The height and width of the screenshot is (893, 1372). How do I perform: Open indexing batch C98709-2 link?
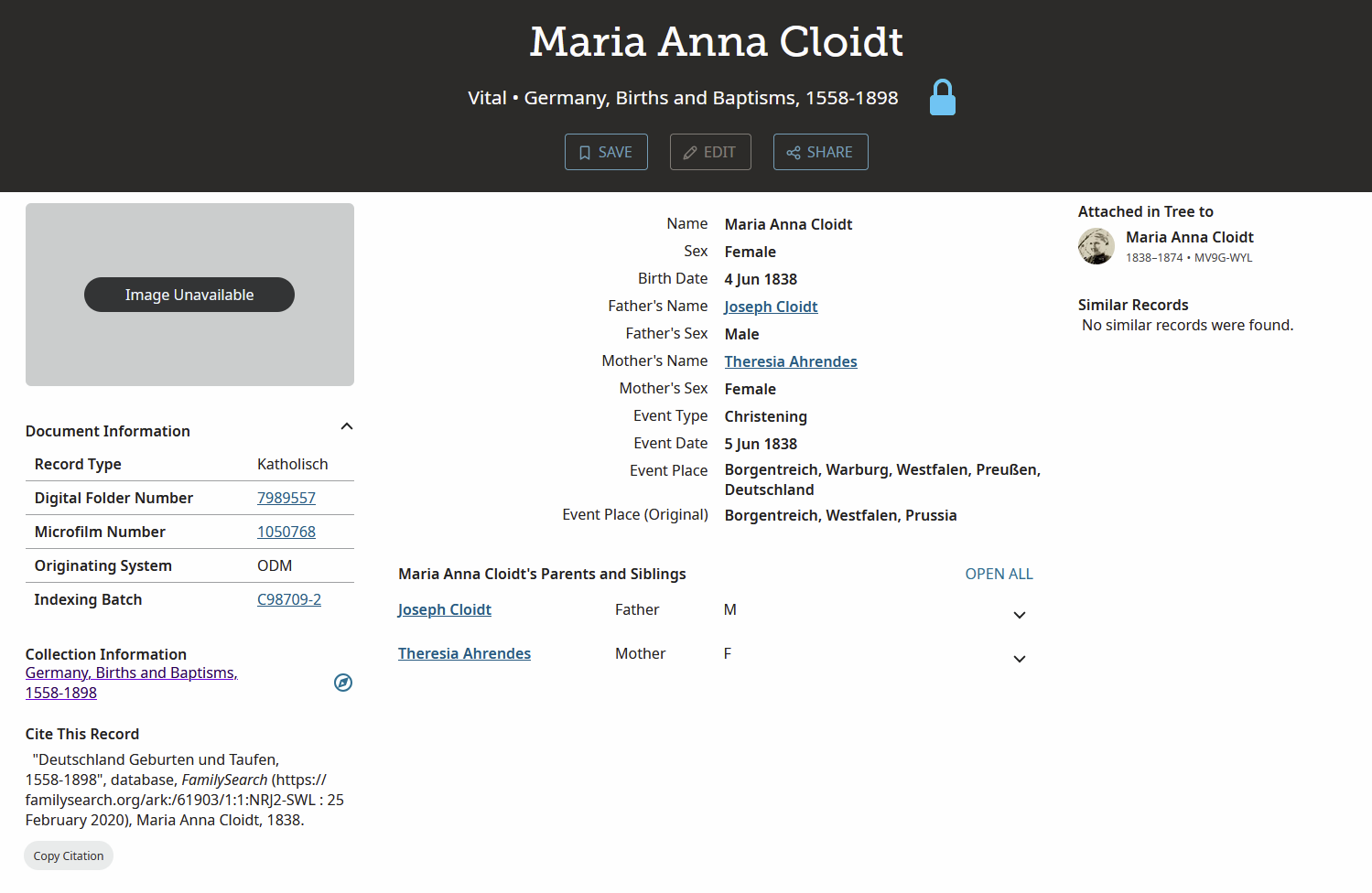pos(289,599)
